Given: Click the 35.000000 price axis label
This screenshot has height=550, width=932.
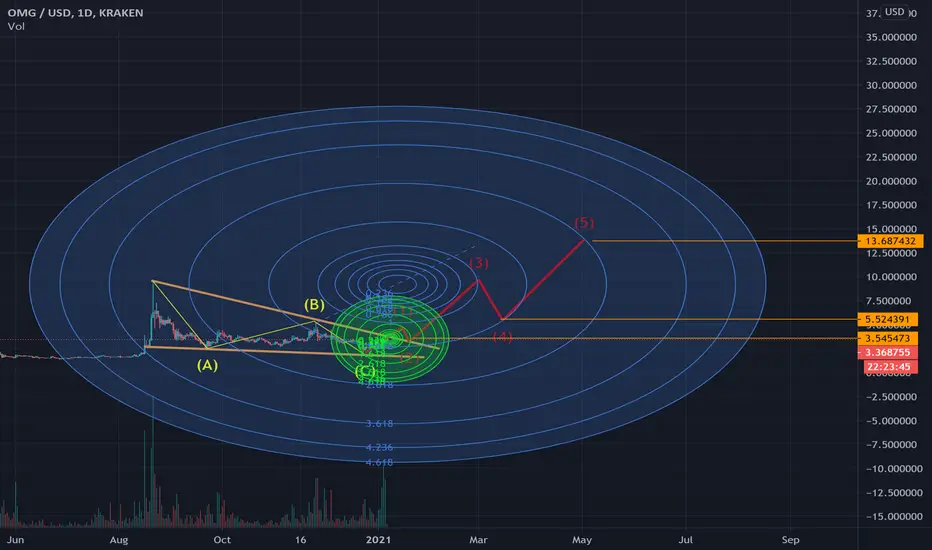Looking at the screenshot, I should [x=891, y=37].
